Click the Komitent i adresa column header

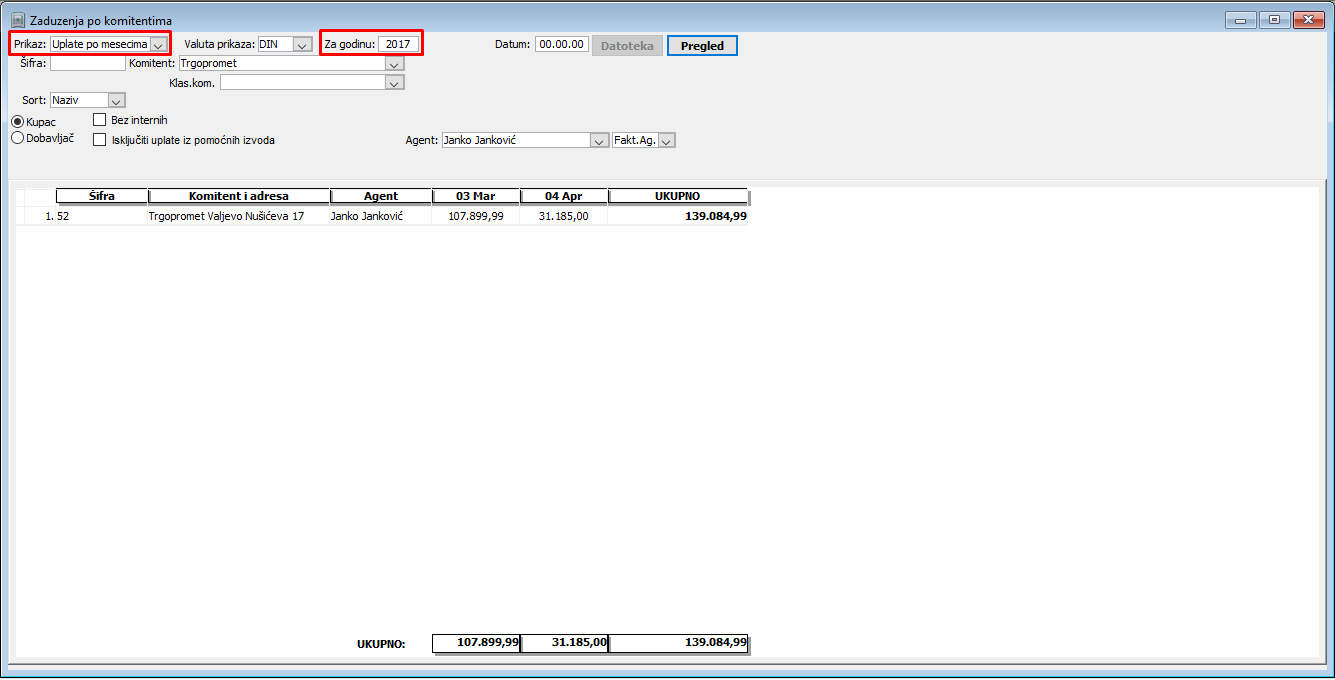239,196
